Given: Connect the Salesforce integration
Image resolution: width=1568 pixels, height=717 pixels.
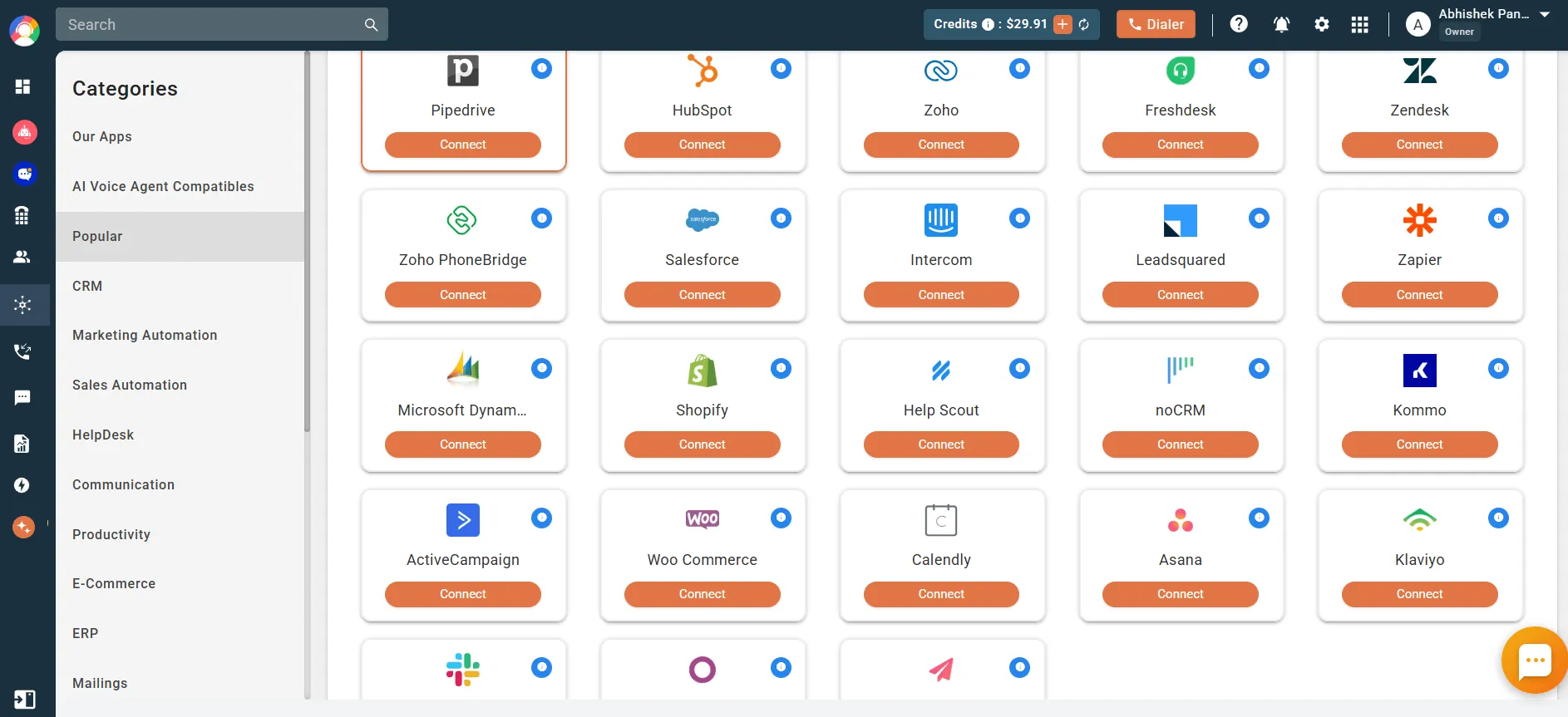Looking at the screenshot, I should click(703, 295).
